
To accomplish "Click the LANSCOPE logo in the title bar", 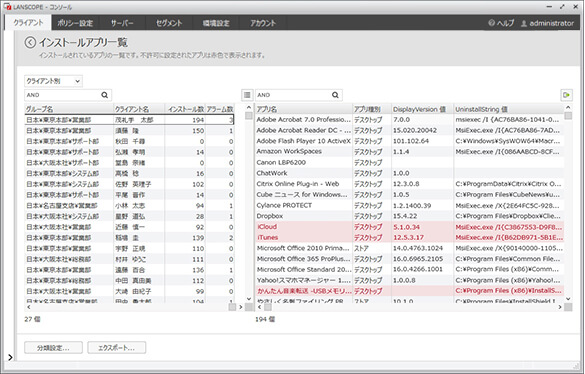I will click(8, 7).
